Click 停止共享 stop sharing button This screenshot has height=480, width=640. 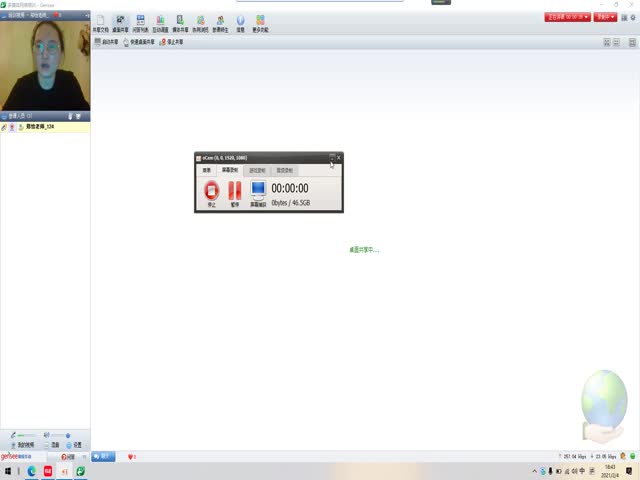pyautogui.click(x=170, y=42)
